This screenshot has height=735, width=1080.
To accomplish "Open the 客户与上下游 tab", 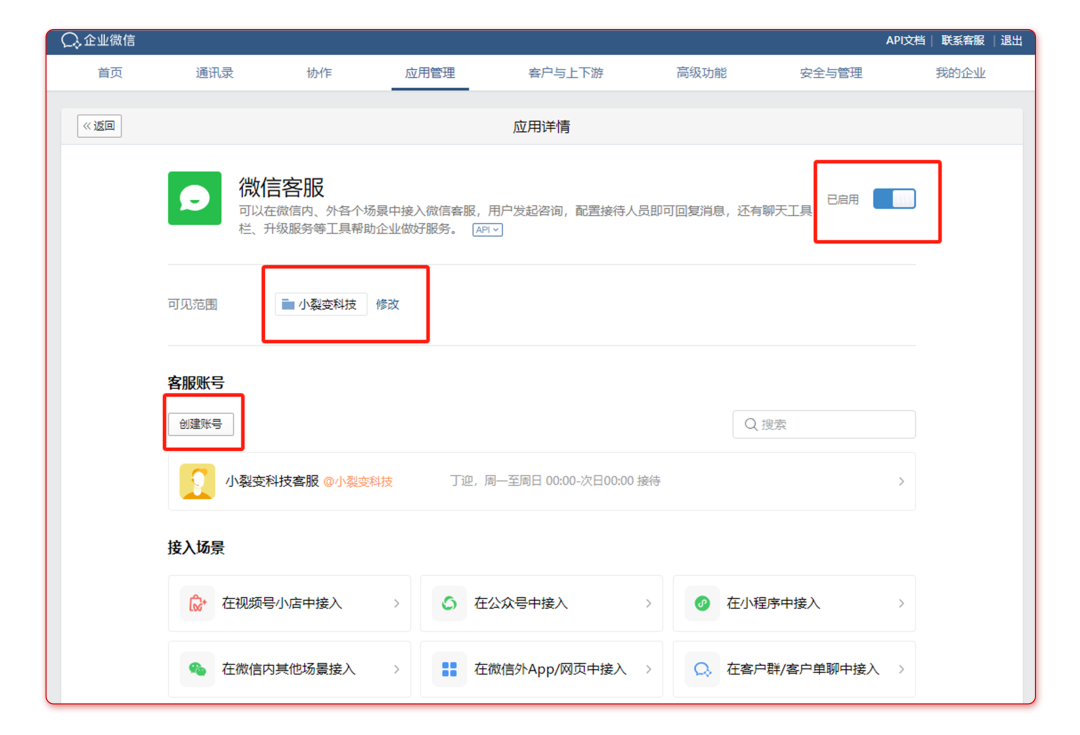I will point(565,73).
